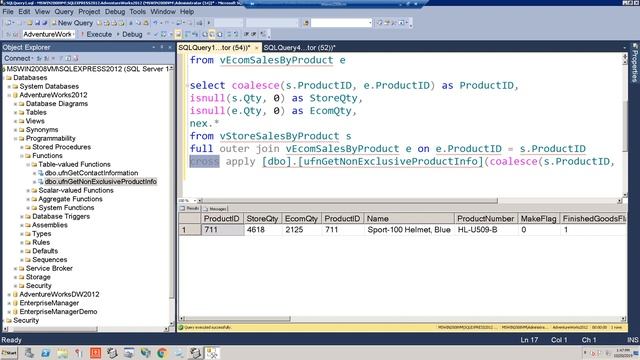Click the results grid horizontal scrollbar

[x=238, y=319]
